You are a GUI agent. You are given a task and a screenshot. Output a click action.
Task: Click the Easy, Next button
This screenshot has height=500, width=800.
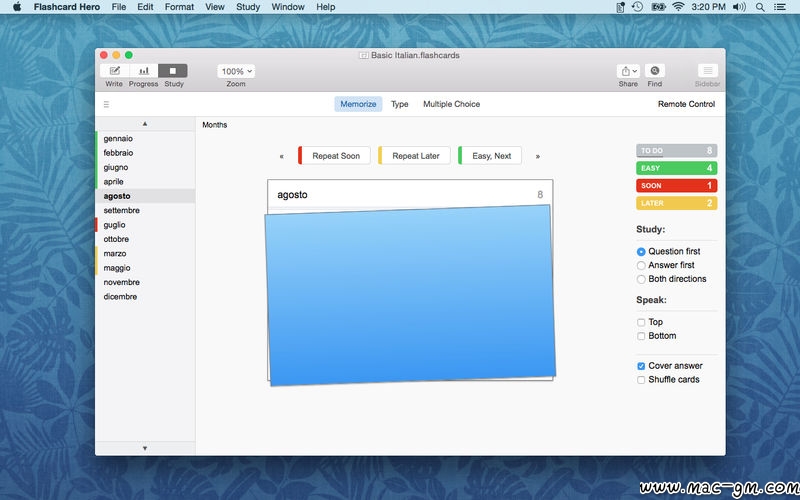point(490,156)
